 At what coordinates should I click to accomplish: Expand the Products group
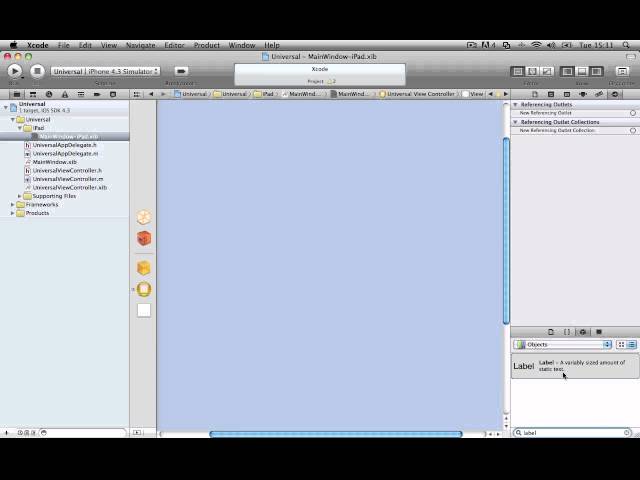[x=13, y=213]
